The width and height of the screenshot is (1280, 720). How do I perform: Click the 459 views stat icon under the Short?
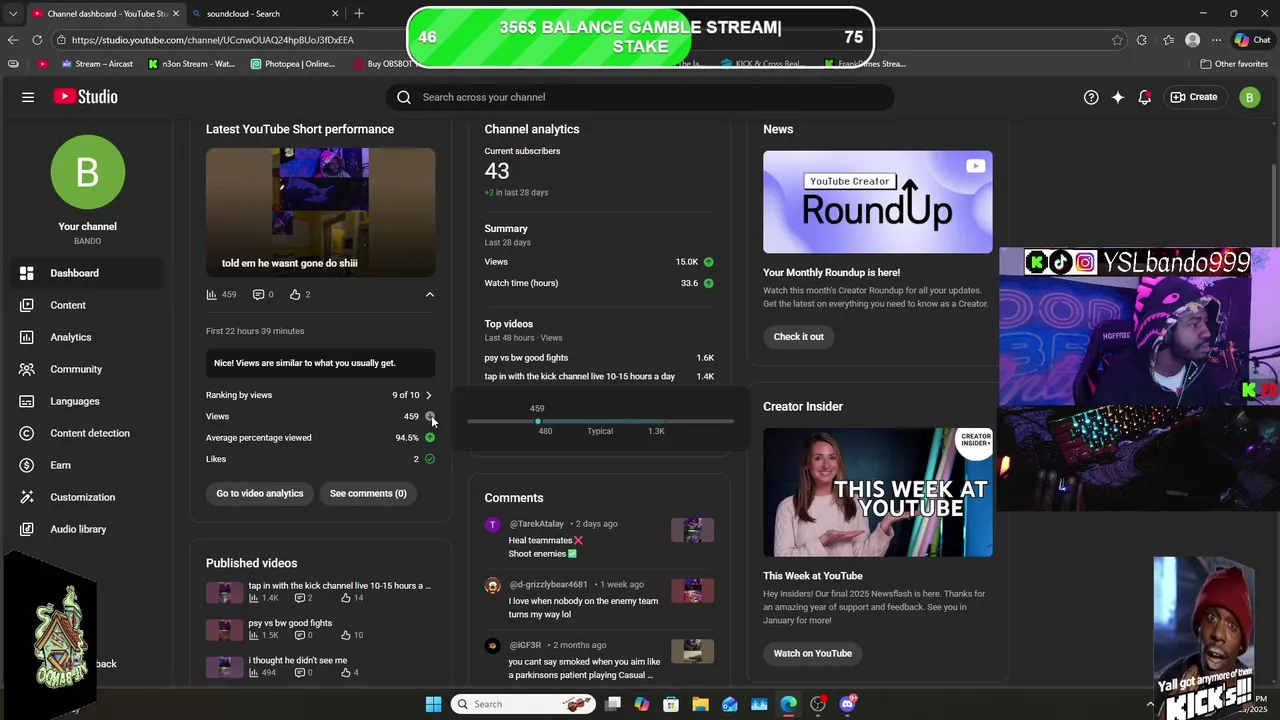click(x=212, y=294)
